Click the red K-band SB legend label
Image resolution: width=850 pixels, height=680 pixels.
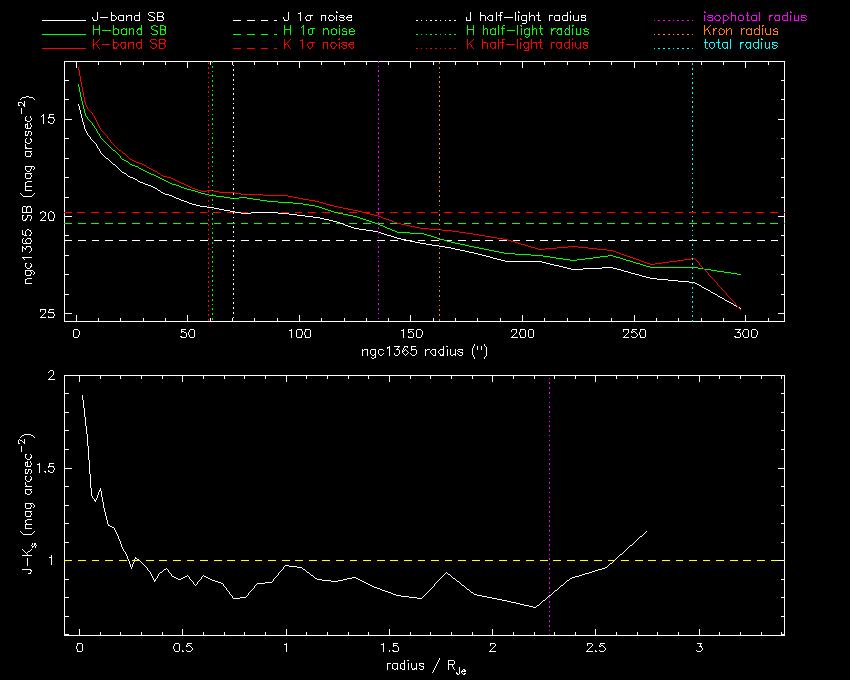129,46
